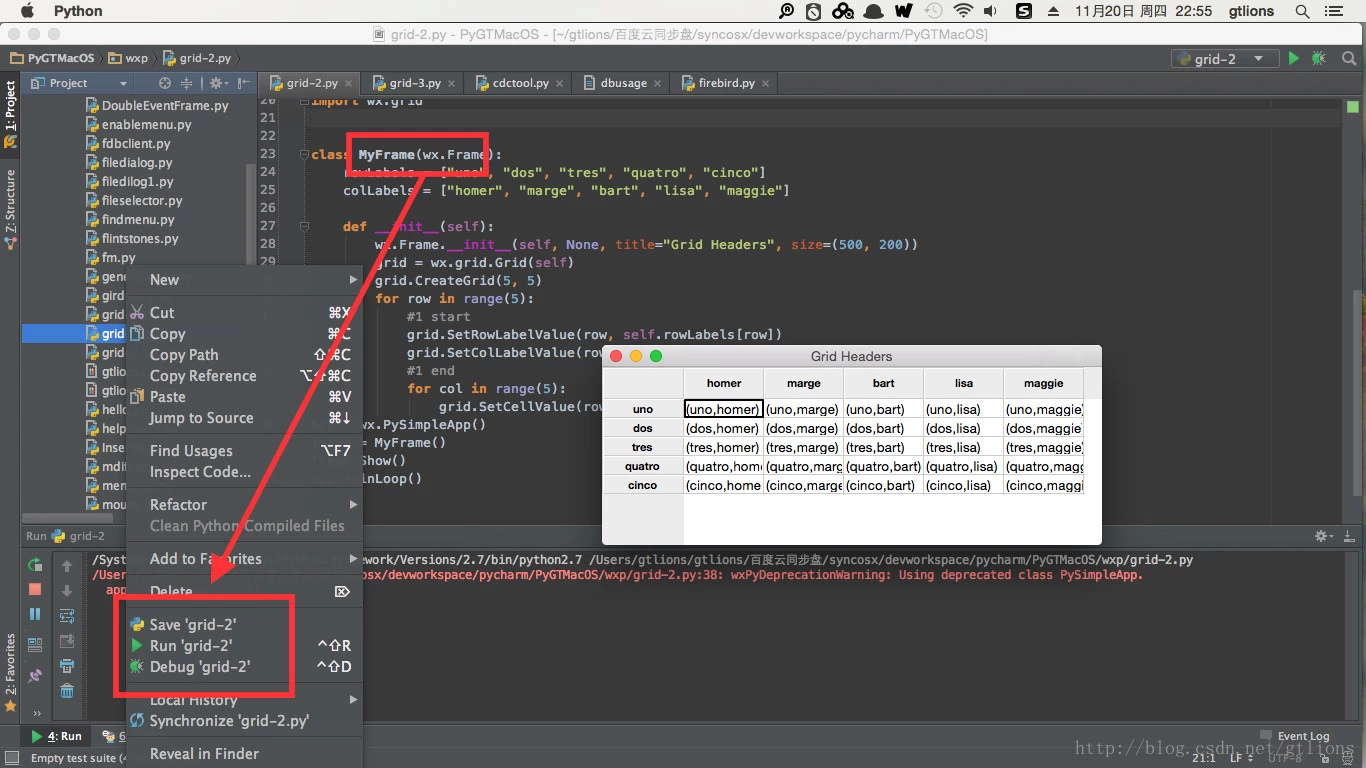Open Run panel gear settings

(1324, 537)
